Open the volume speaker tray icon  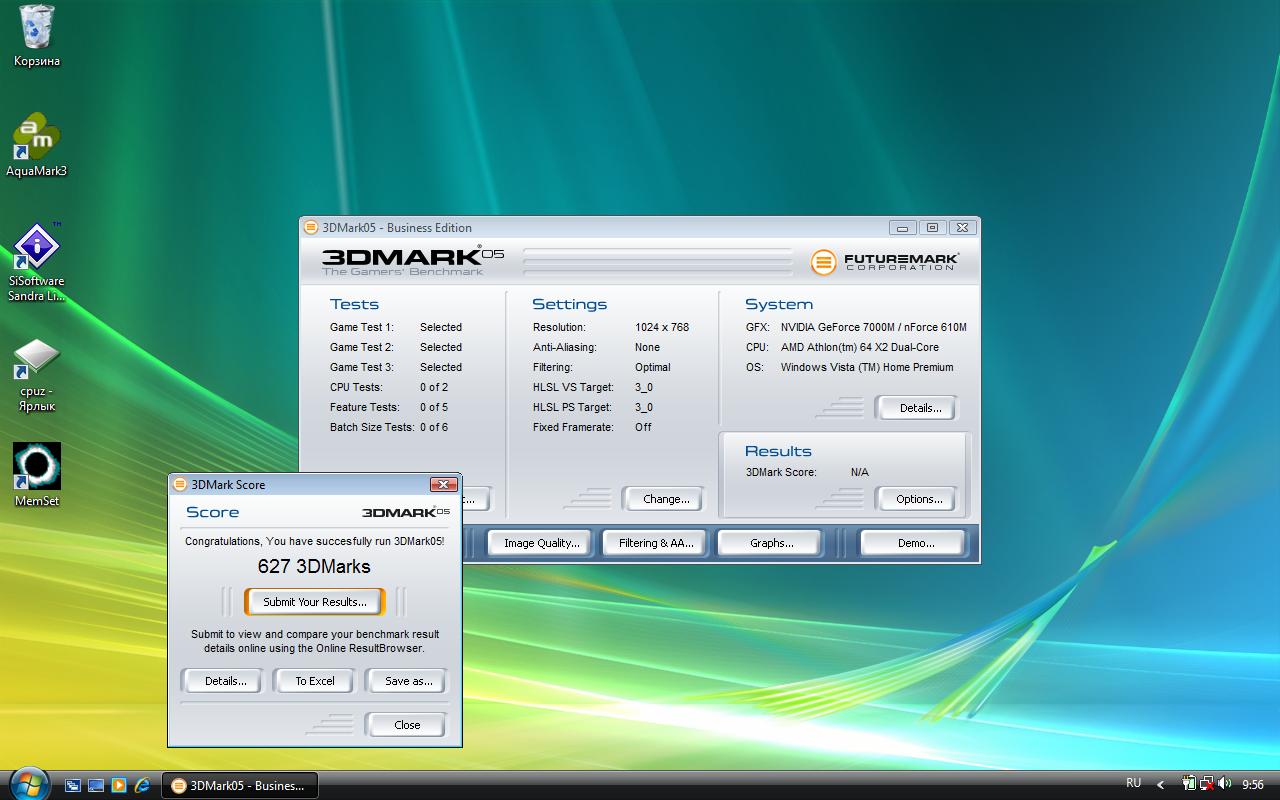1224,784
